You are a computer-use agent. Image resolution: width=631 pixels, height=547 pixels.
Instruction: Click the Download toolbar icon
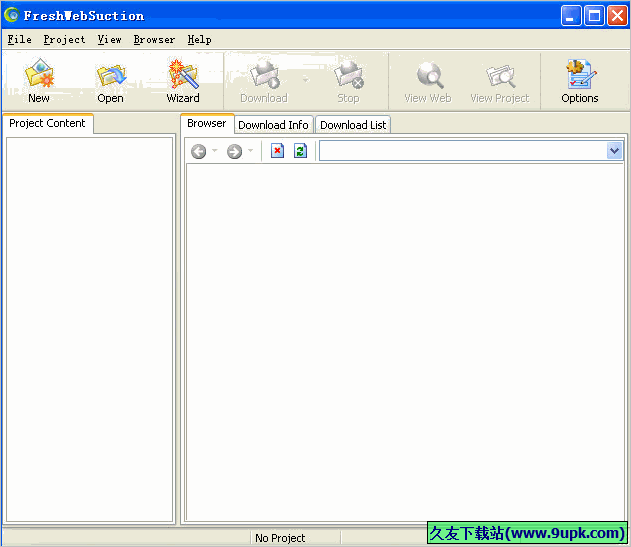264,74
